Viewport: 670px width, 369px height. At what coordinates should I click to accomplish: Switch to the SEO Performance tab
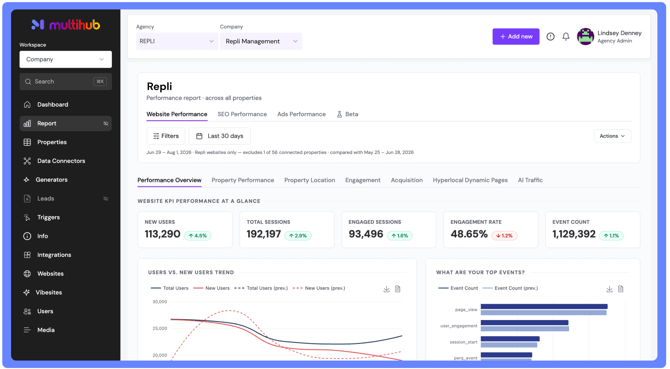point(242,114)
